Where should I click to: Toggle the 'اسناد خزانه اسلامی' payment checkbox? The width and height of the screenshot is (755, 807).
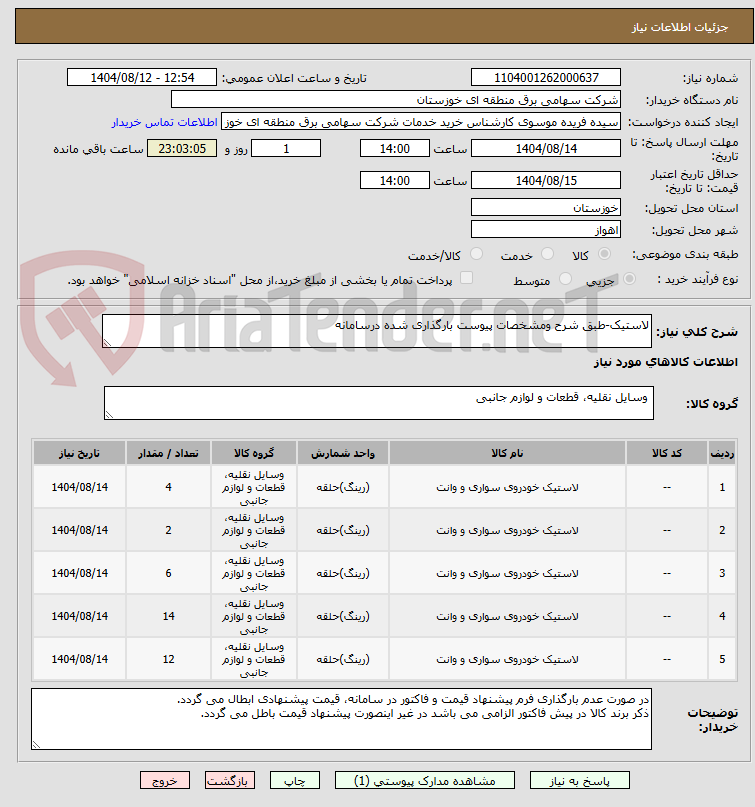(x=466, y=278)
